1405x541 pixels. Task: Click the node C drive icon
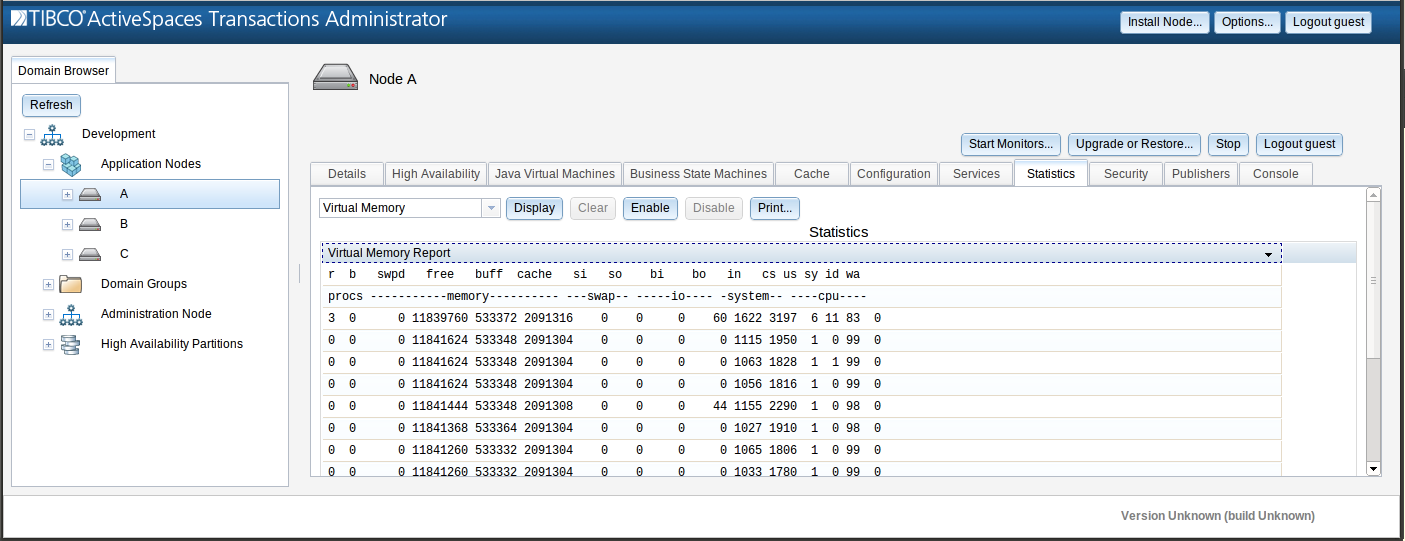(90, 254)
